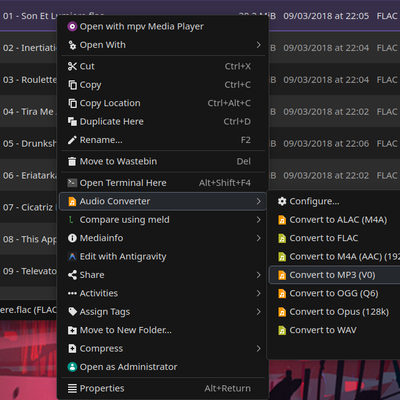Select file 04 - Tira Me row
Screen dimensions: 400x400
[x=29, y=111]
